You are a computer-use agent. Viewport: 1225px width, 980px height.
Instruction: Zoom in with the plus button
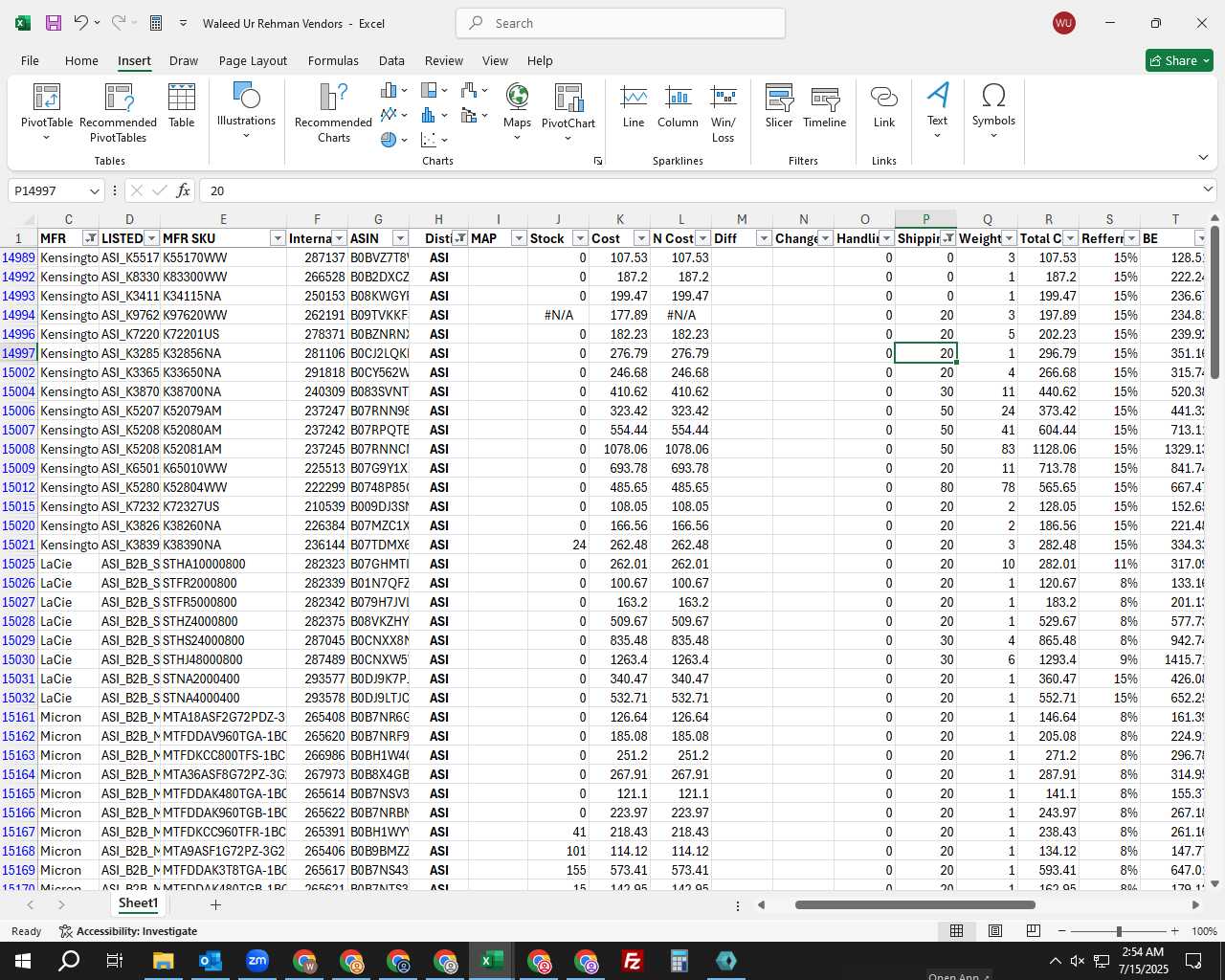[1174, 931]
